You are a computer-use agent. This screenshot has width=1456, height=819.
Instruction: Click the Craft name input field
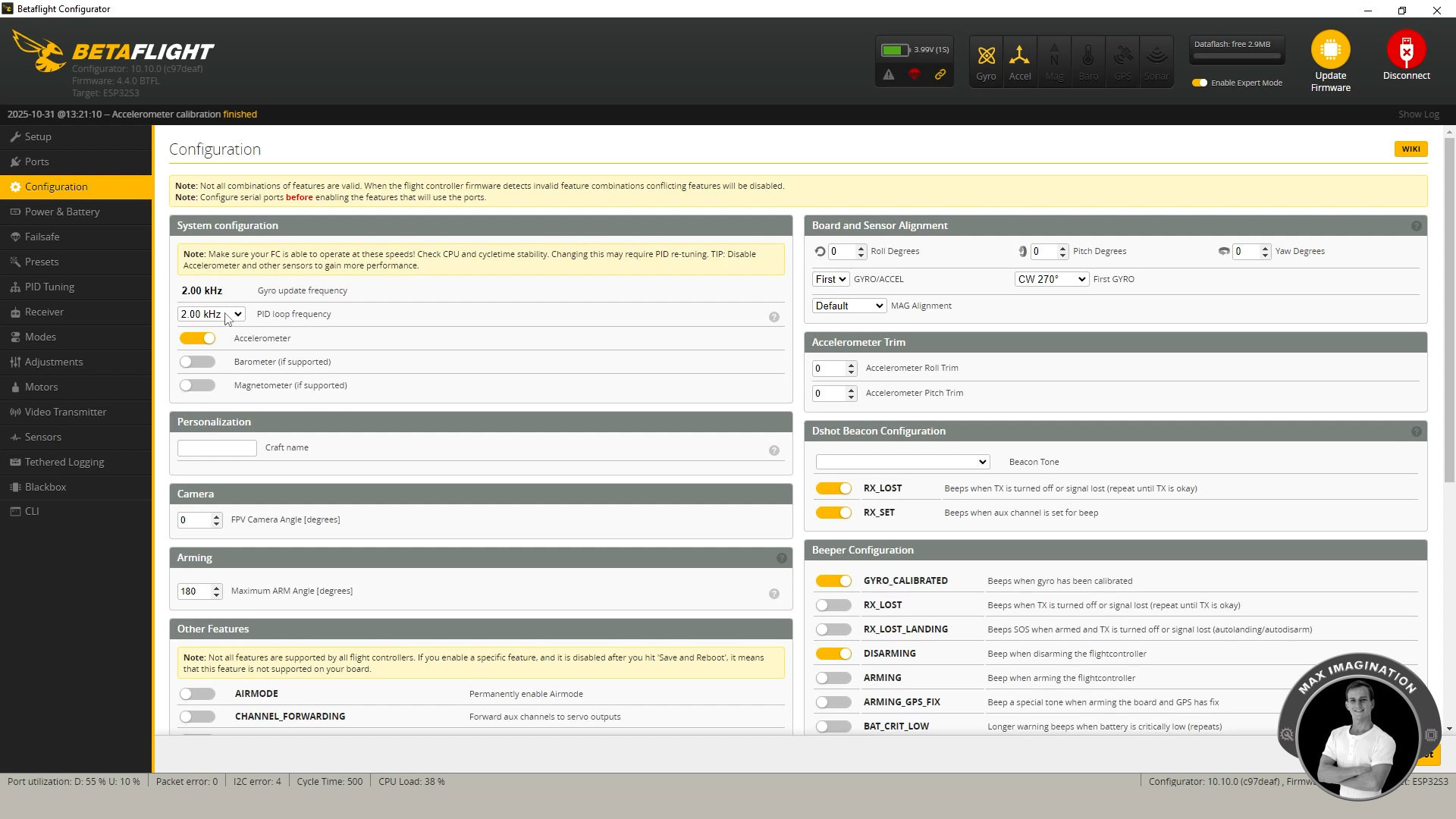pyautogui.click(x=217, y=447)
